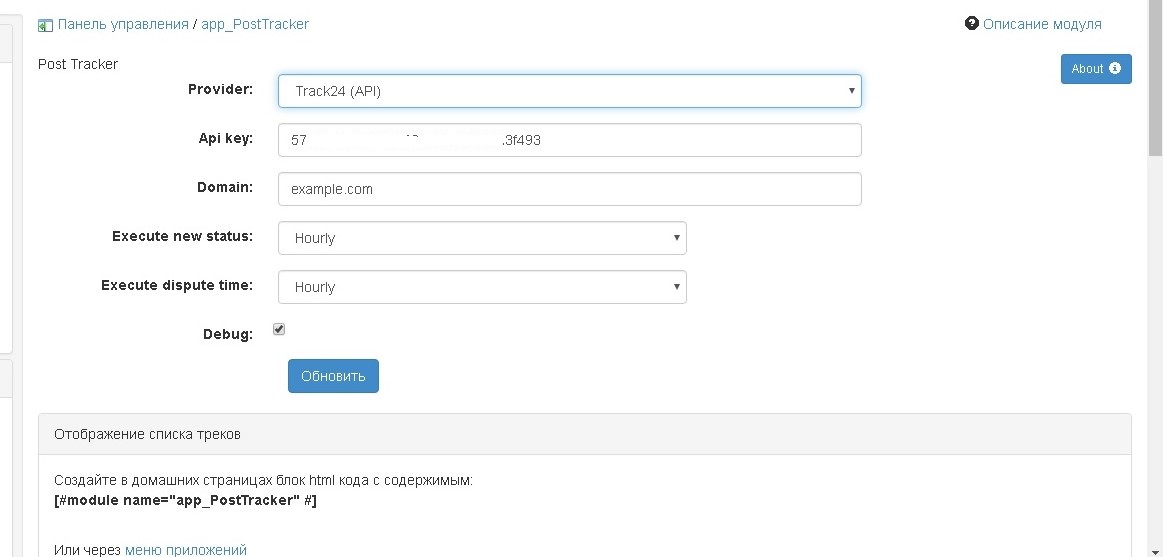This screenshot has width=1163, height=557.
Task: Open the app_PostTracker breadcrumb link
Action: point(255,24)
